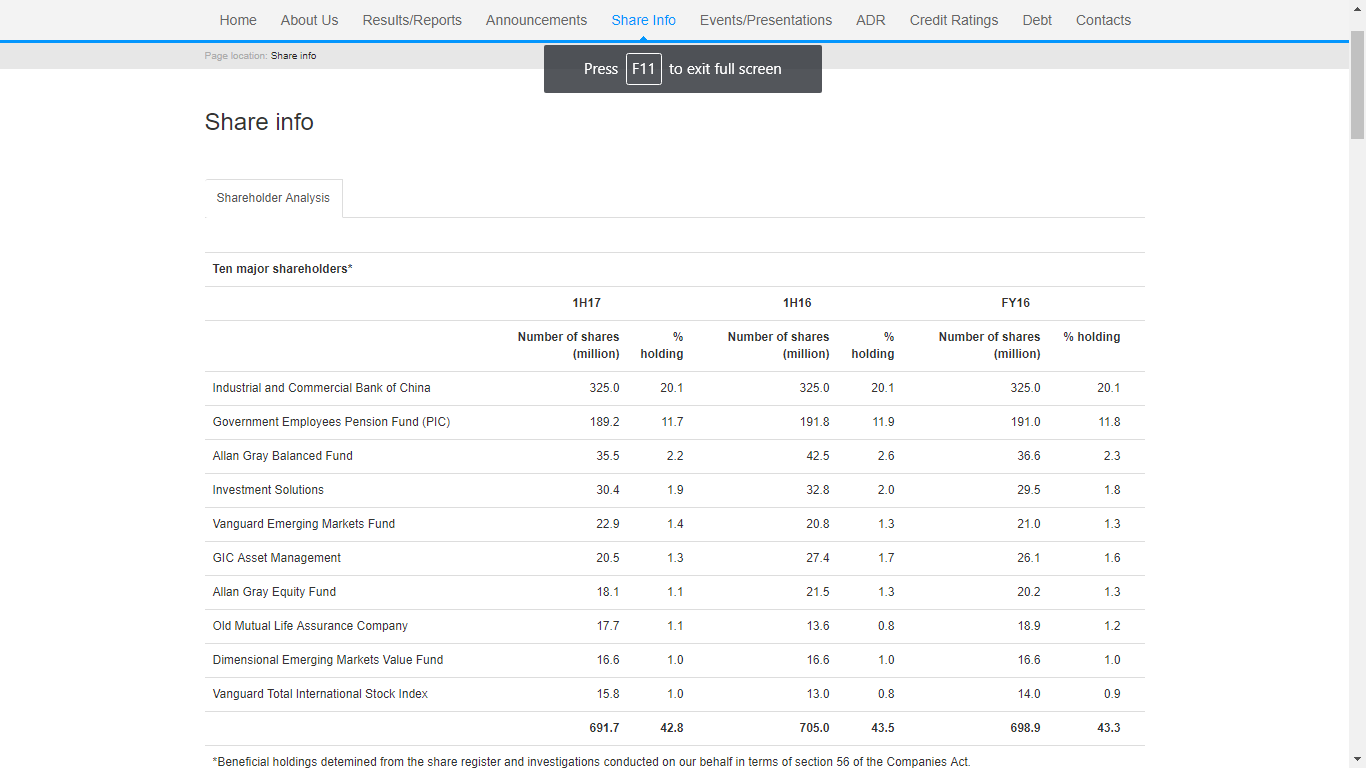
Task: Open the ADR menu item
Action: click(x=871, y=20)
